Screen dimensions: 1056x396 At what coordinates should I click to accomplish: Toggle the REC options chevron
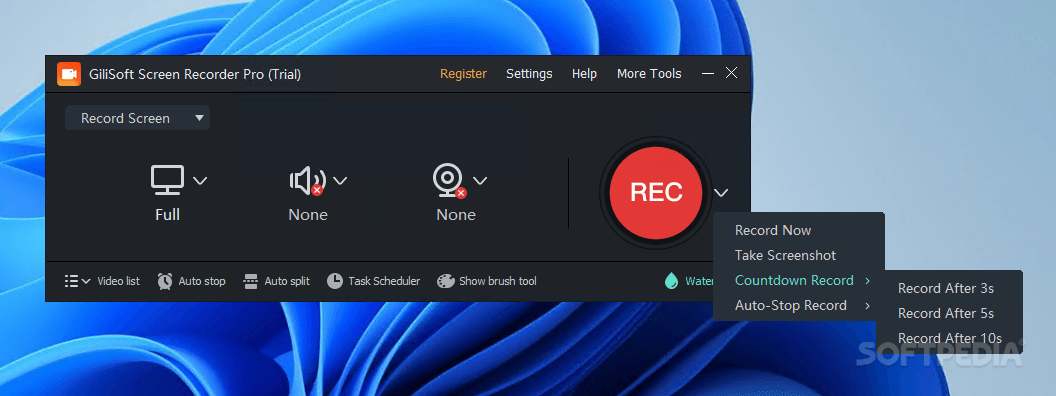click(721, 193)
